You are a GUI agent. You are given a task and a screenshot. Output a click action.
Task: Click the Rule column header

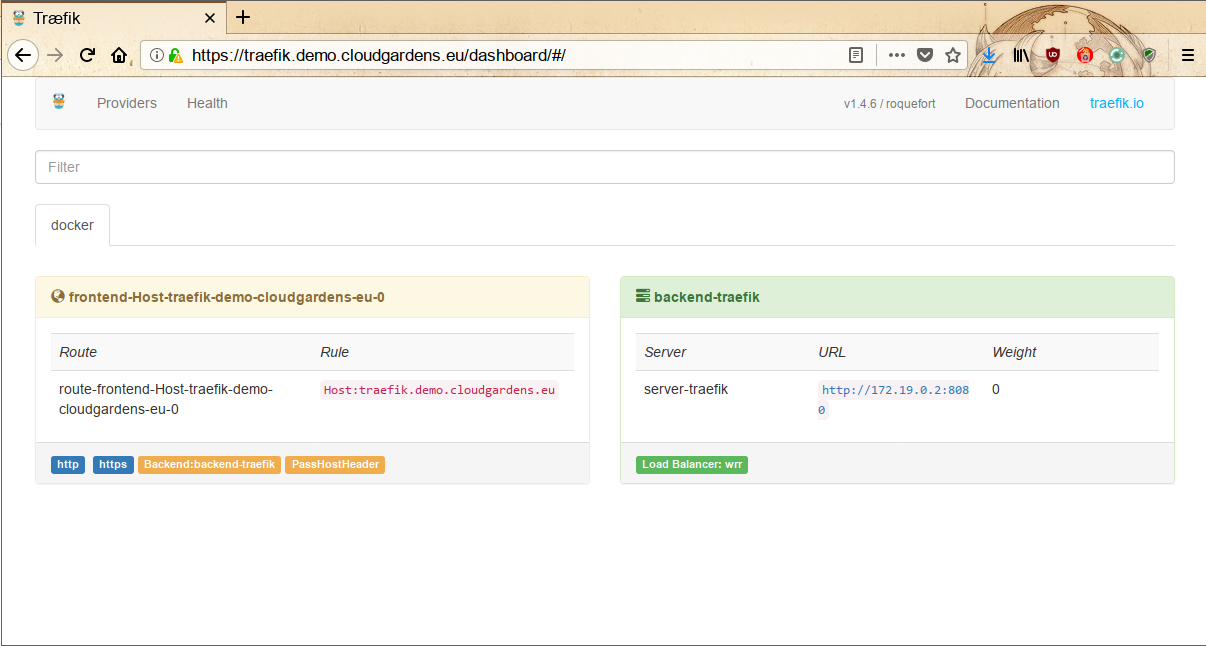point(334,352)
